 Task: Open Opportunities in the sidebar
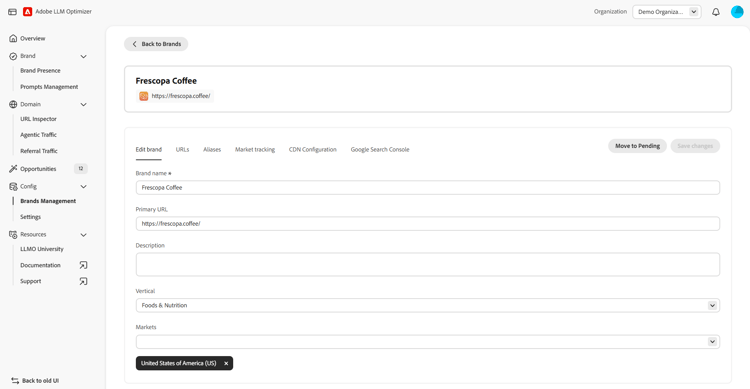click(38, 169)
